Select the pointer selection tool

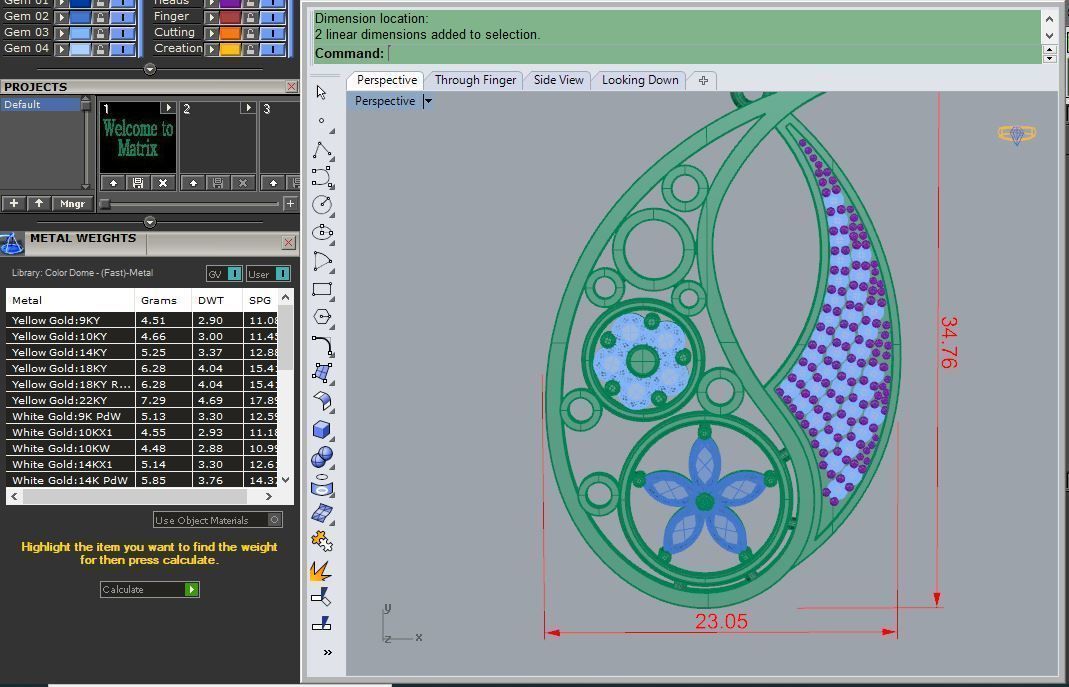pos(321,92)
